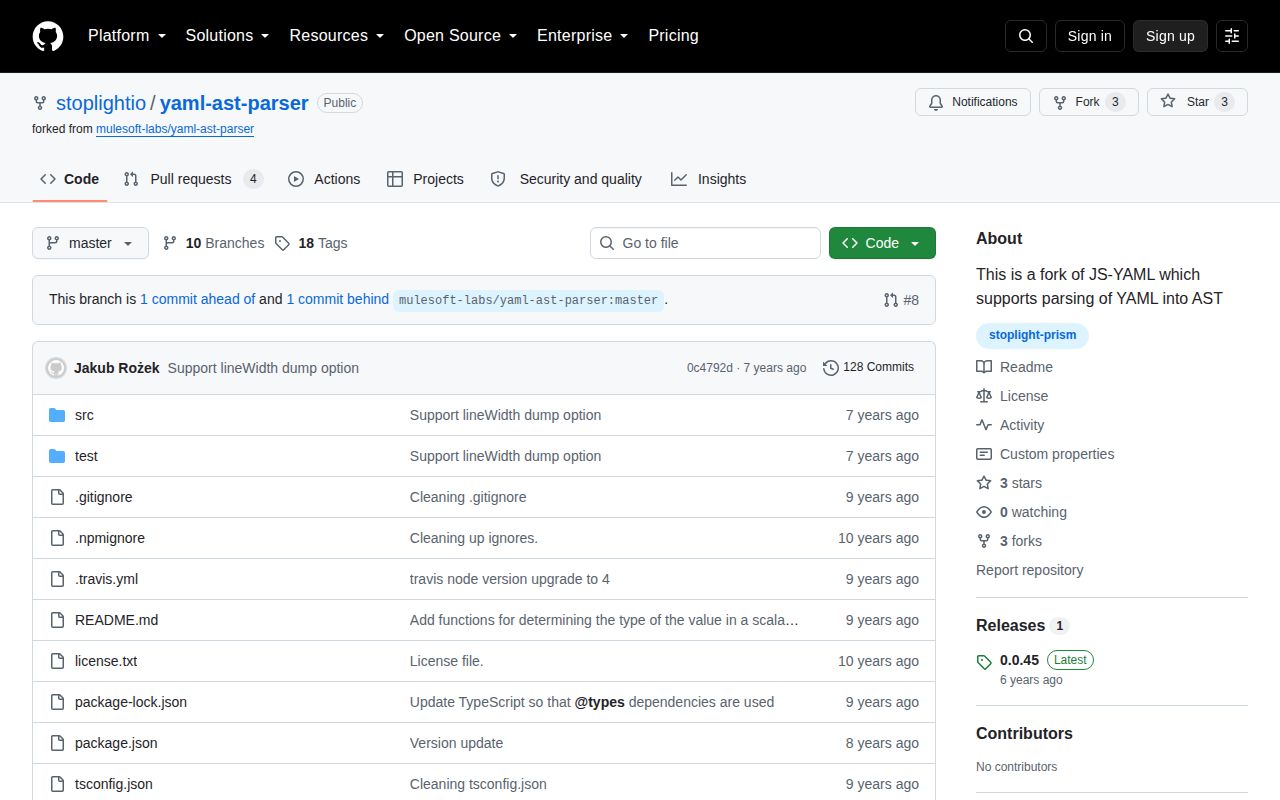Image resolution: width=1280 pixels, height=800 pixels.
Task: Open the master branch selector
Action: (90, 243)
